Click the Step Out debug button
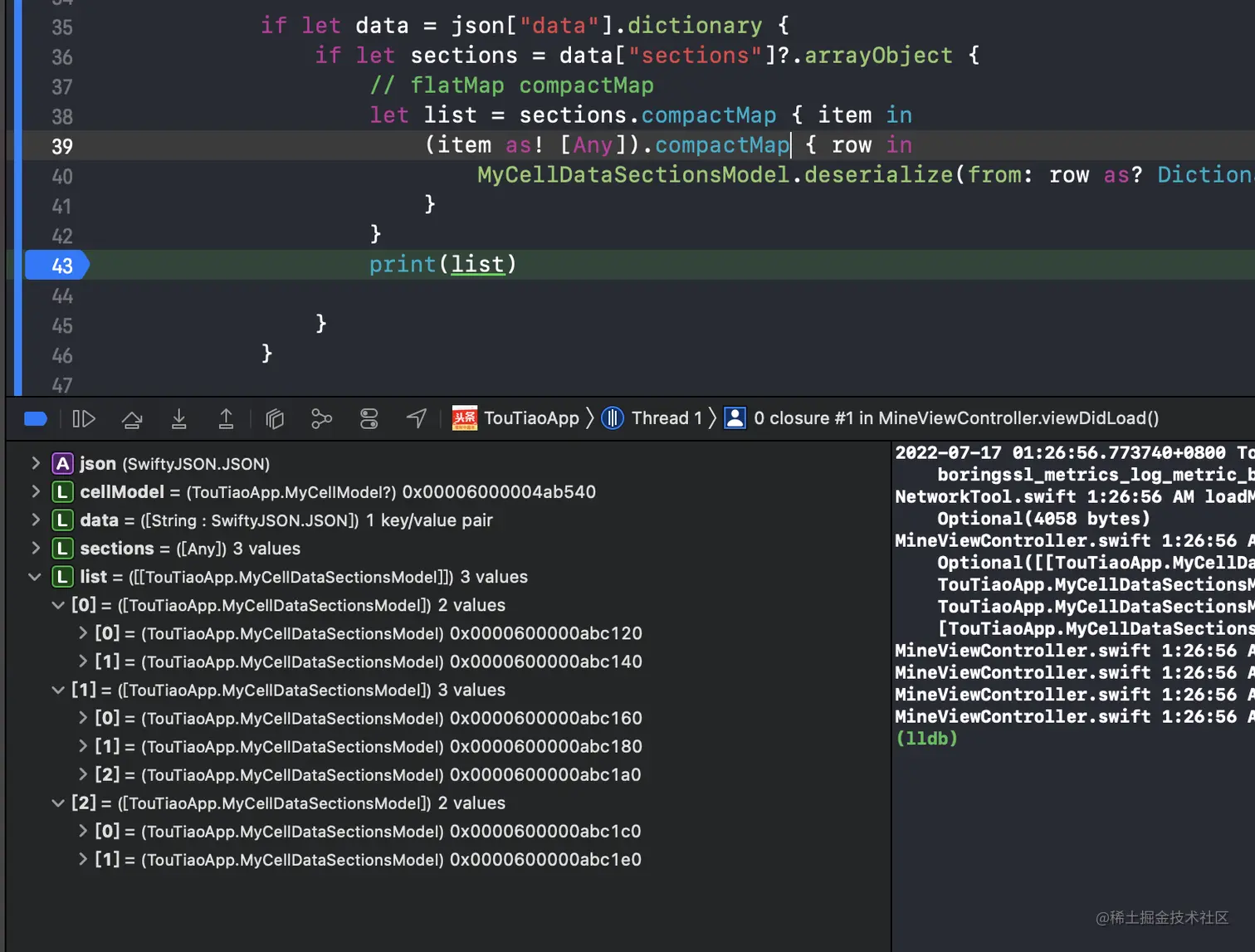 (226, 418)
